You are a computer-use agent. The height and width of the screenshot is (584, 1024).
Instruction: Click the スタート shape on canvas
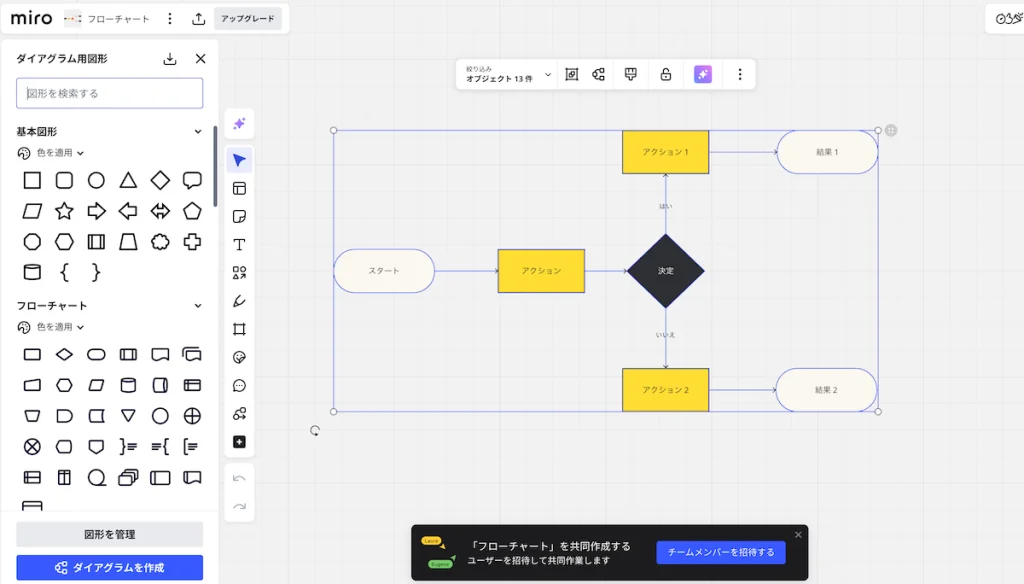(x=384, y=271)
